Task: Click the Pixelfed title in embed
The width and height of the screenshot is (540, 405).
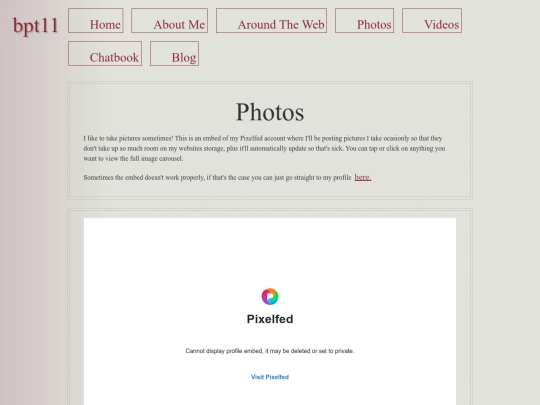Action: point(270,319)
